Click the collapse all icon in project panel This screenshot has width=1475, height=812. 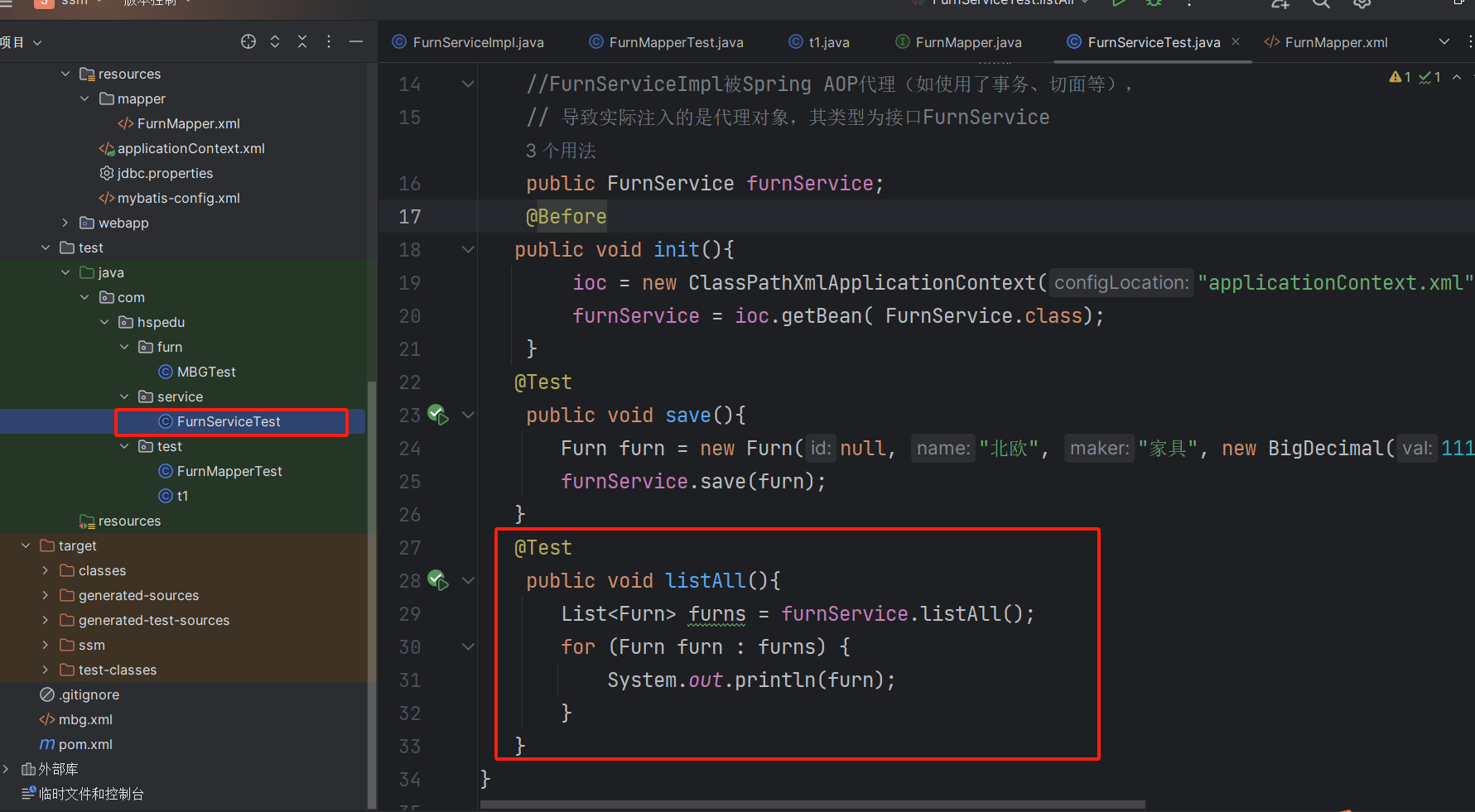[x=302, y=41]
